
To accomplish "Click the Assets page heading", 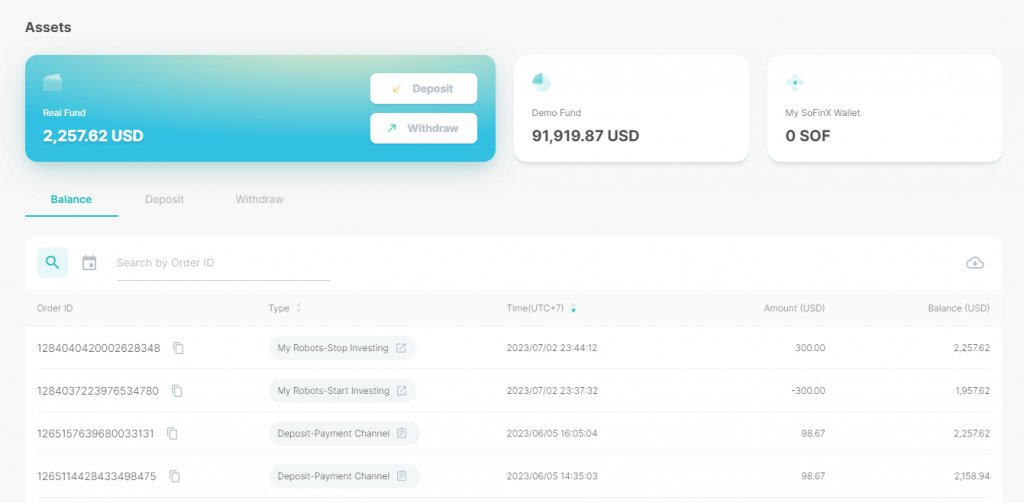I will click(x=48, y=27).
